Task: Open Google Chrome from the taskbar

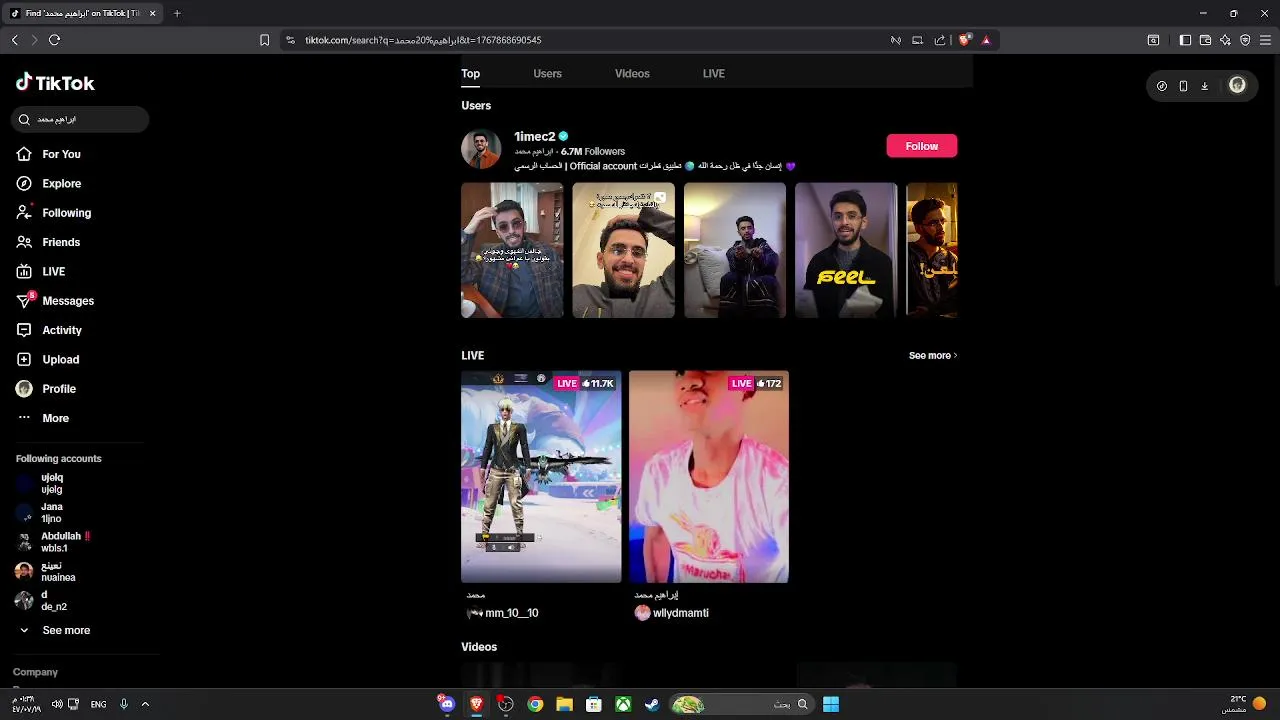Action: (x=535, y=704)
